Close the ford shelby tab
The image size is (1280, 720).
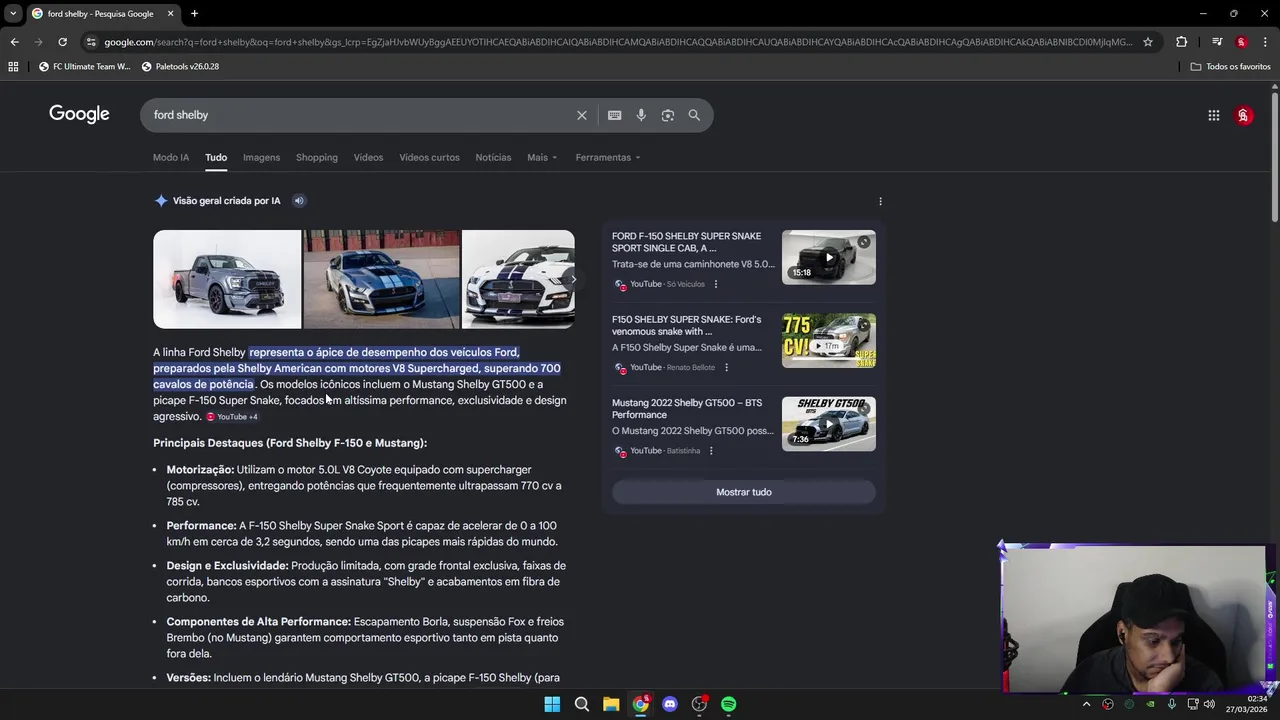pos(170,14)
